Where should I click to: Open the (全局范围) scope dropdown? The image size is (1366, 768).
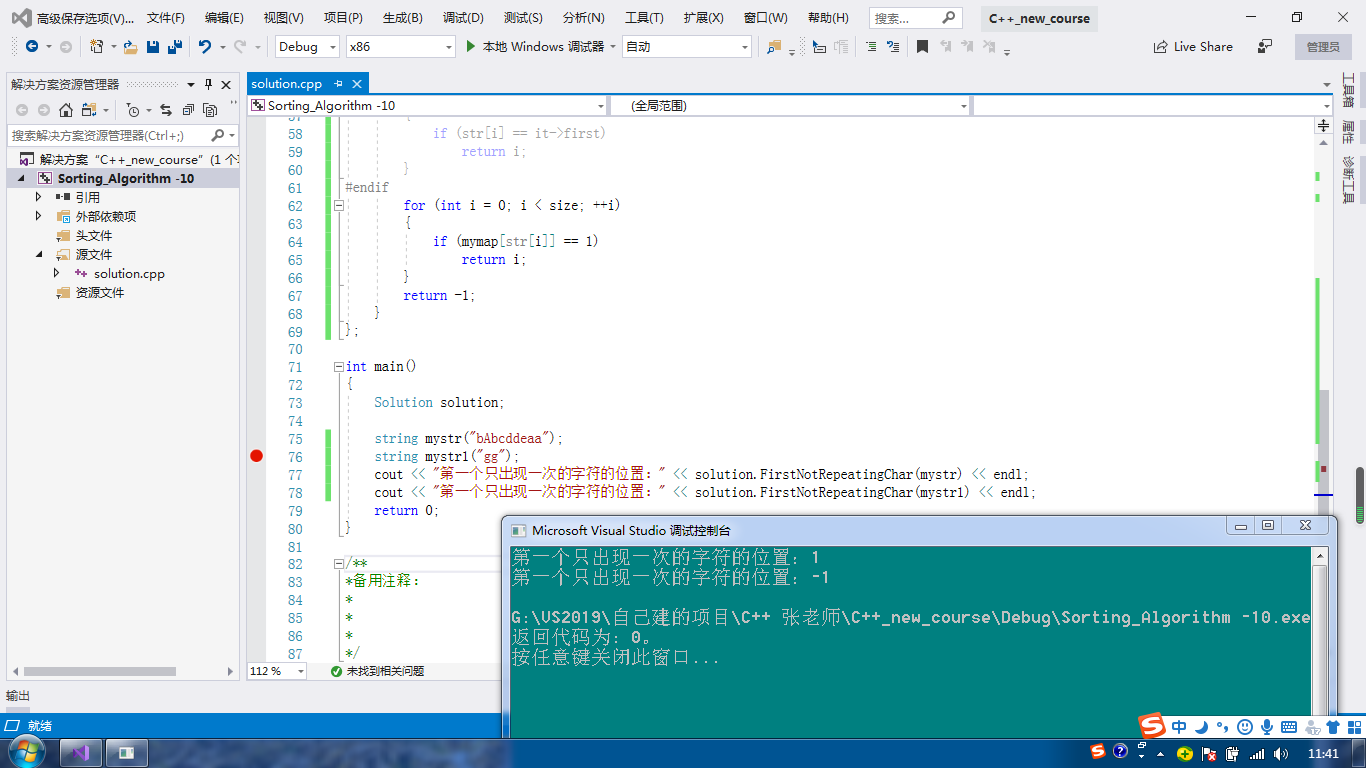click(964, 106)
